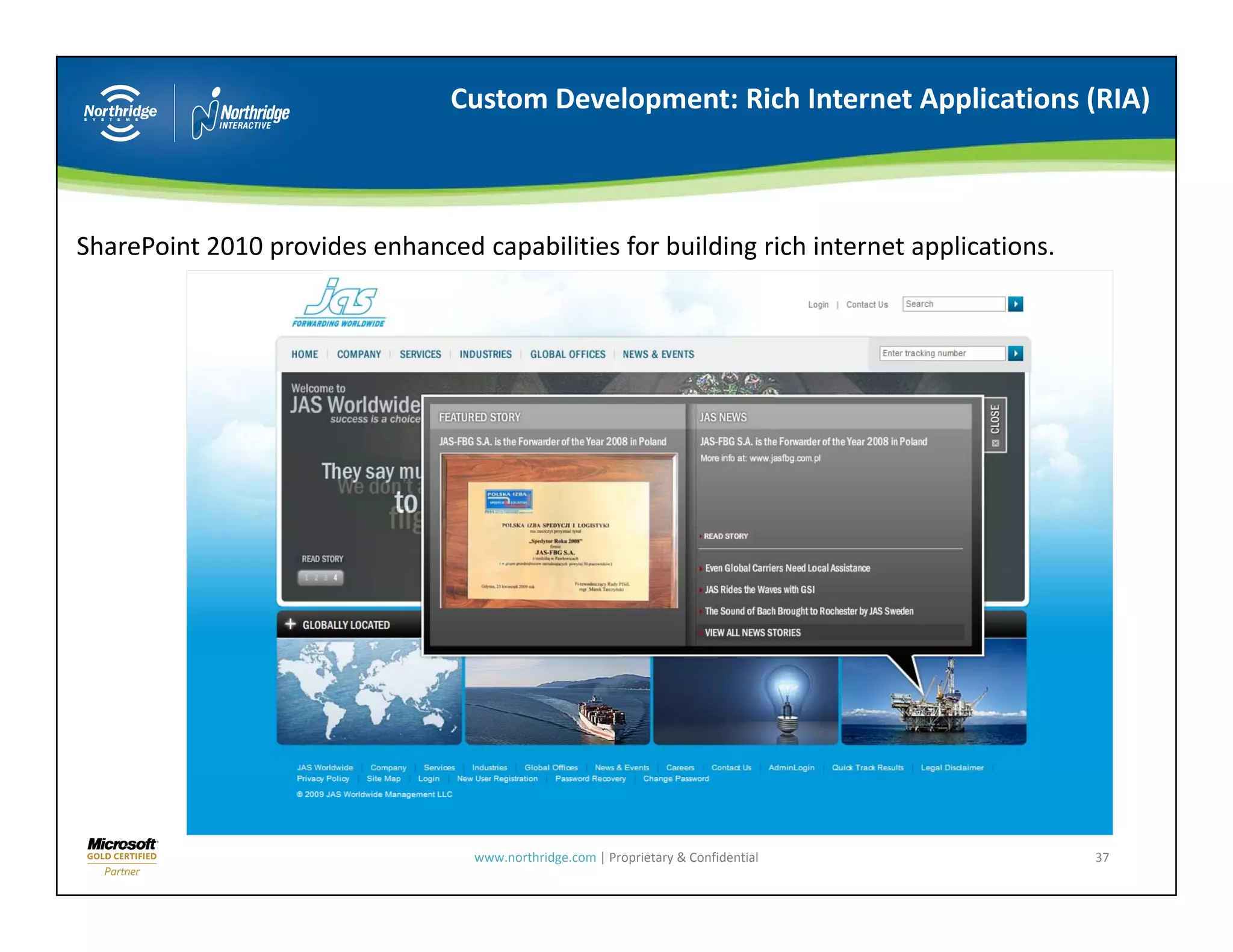
Task: Focus the Search input field
Action: 954,304
